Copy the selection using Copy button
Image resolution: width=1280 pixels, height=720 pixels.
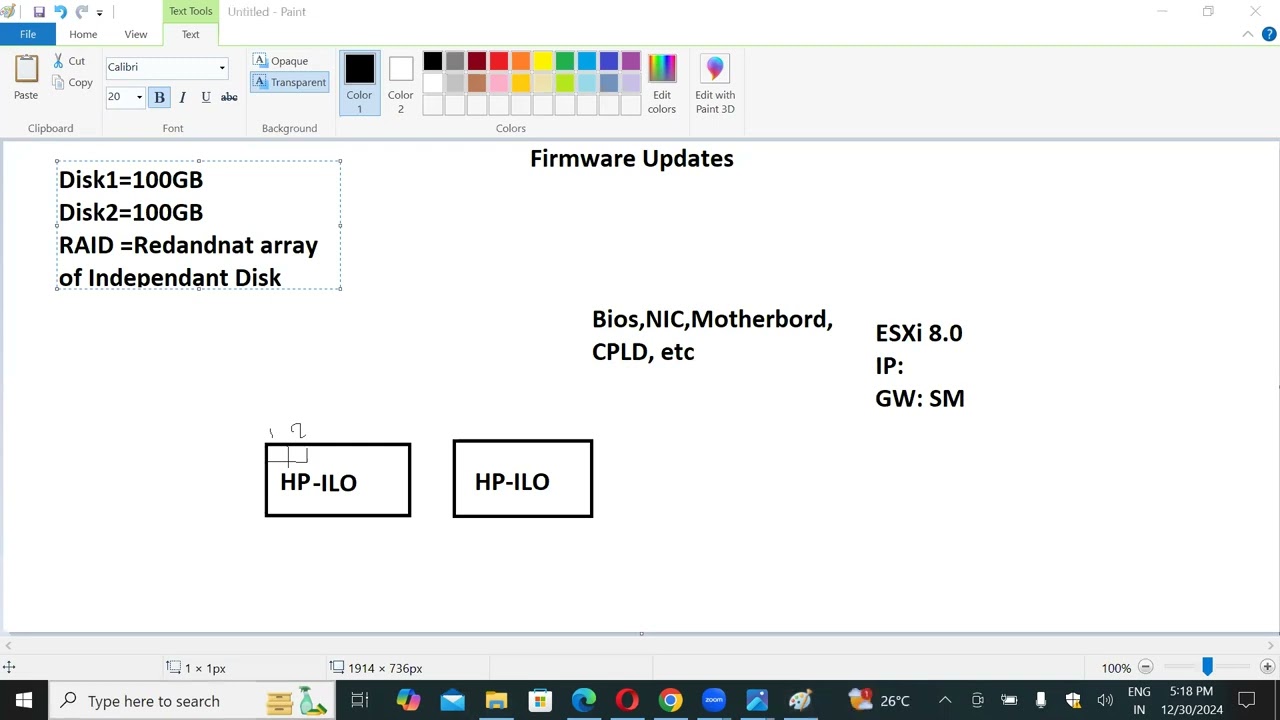pyautogui.click(x=72, y=83)
